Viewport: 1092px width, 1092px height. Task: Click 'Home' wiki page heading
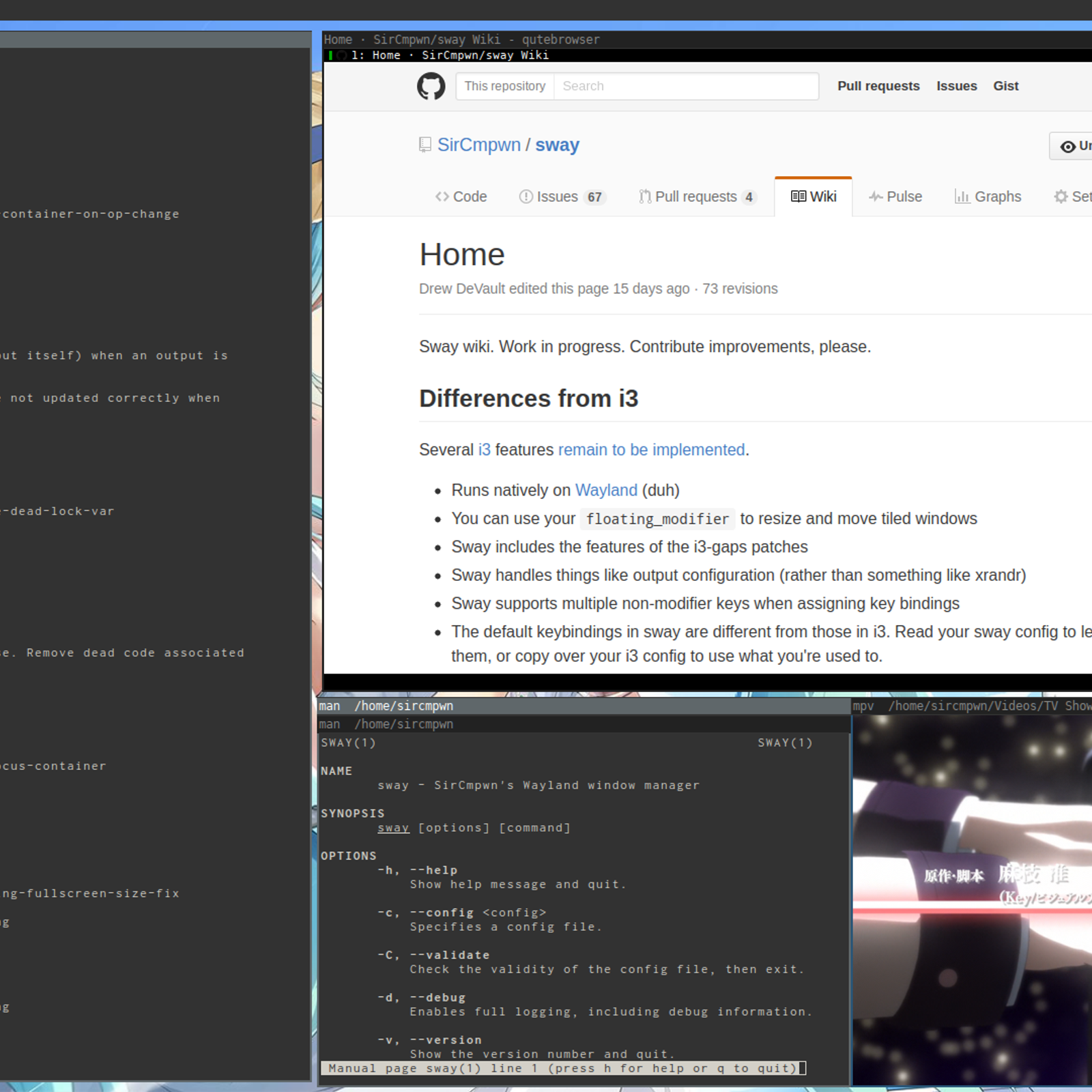pyautogui.click(x=462, y=255)
